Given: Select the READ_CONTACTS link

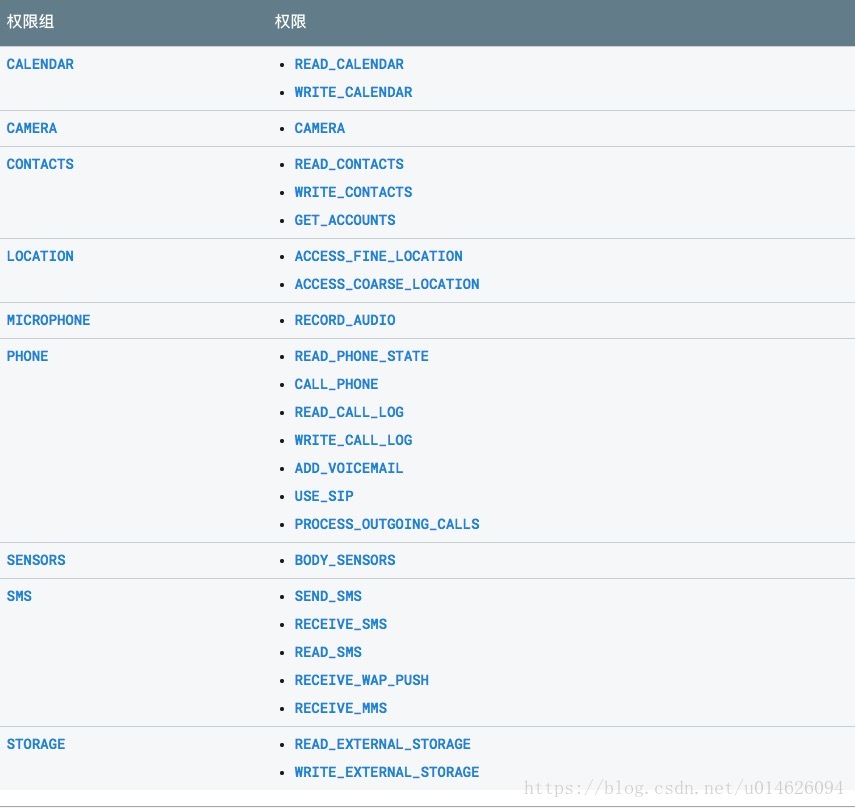Looking at the screenshot, I should pyautogui.click(x=349, y=164).
